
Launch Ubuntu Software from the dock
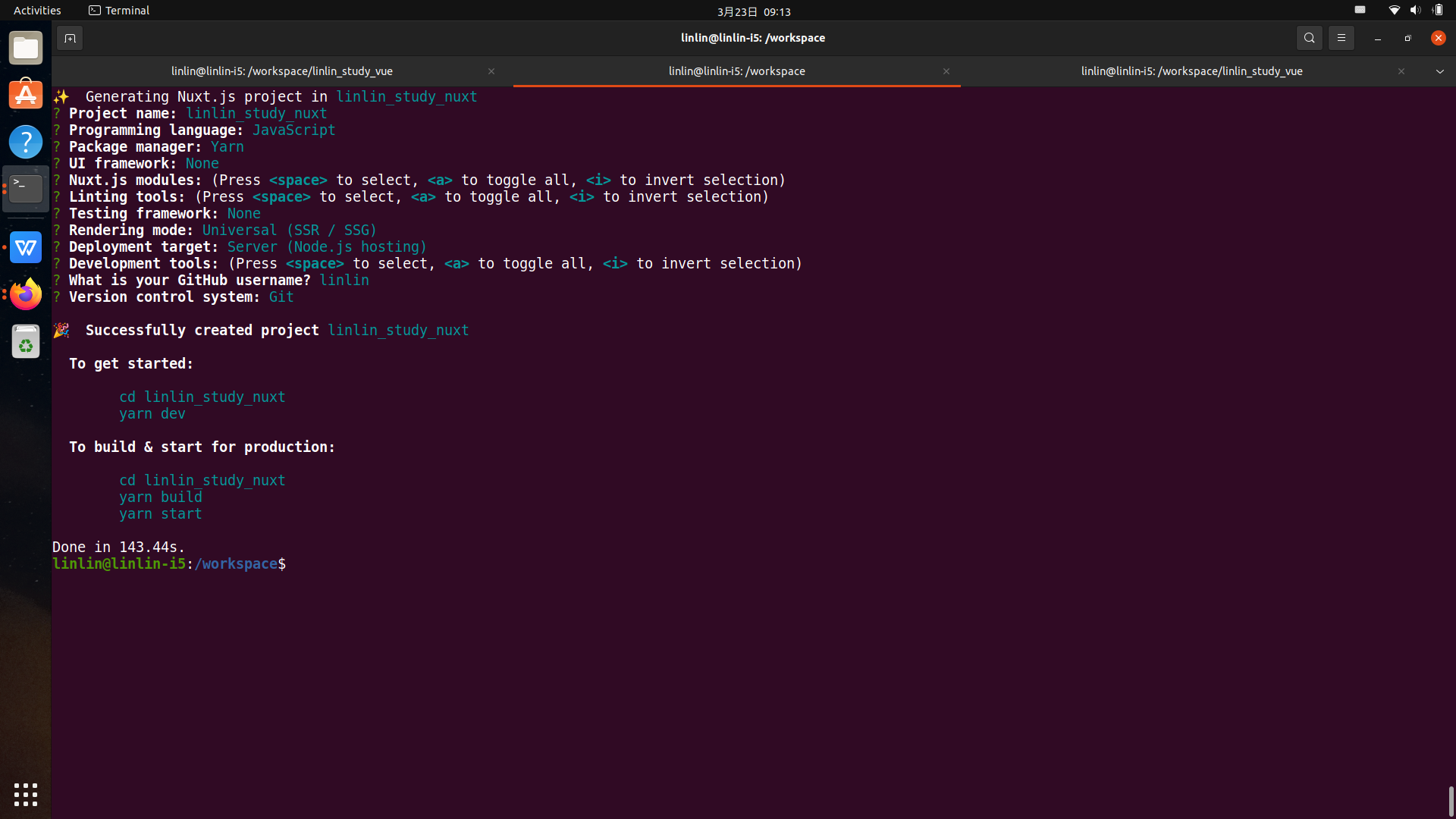[x=26, y=95]
